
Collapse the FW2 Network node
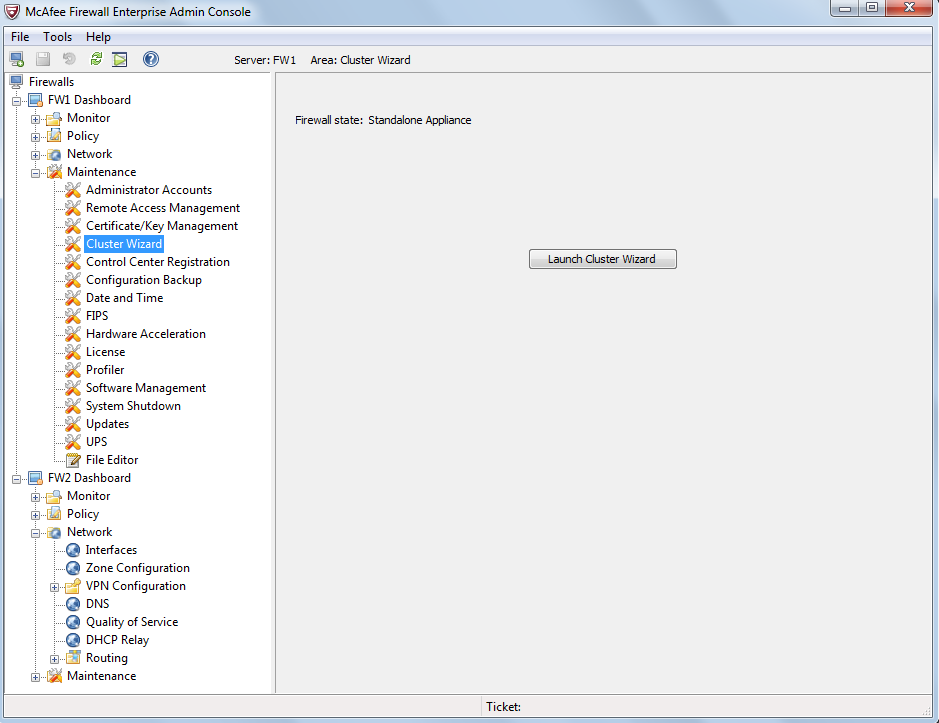click(35, 533)
